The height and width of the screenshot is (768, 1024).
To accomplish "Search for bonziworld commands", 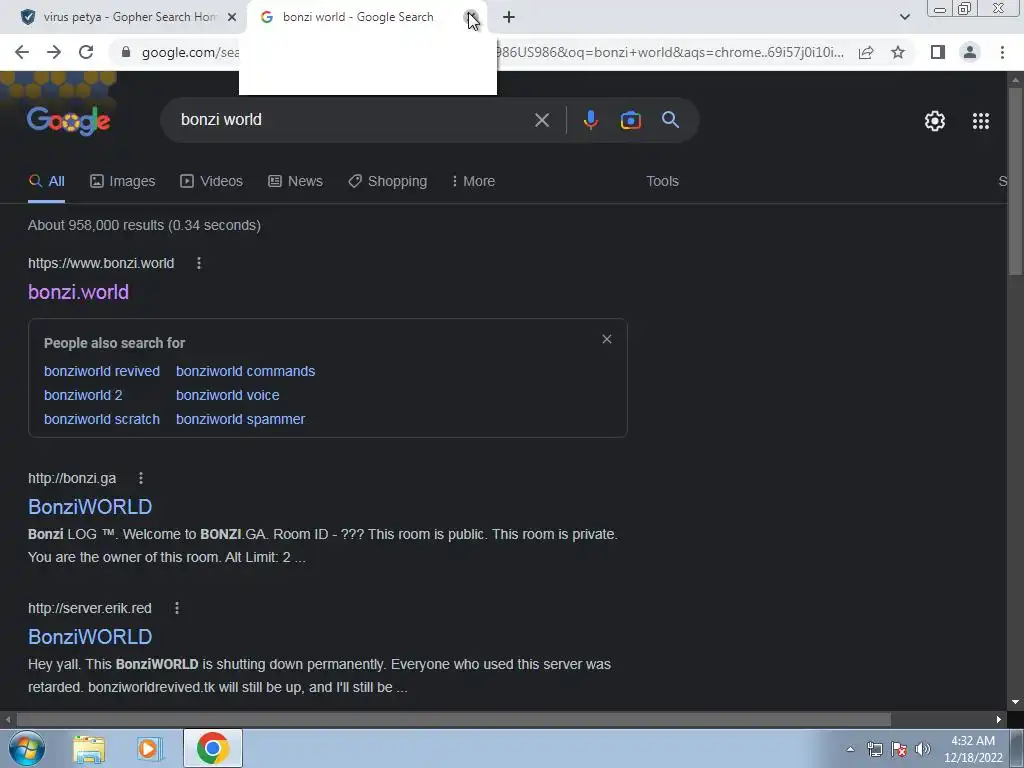I will [246, 371].
